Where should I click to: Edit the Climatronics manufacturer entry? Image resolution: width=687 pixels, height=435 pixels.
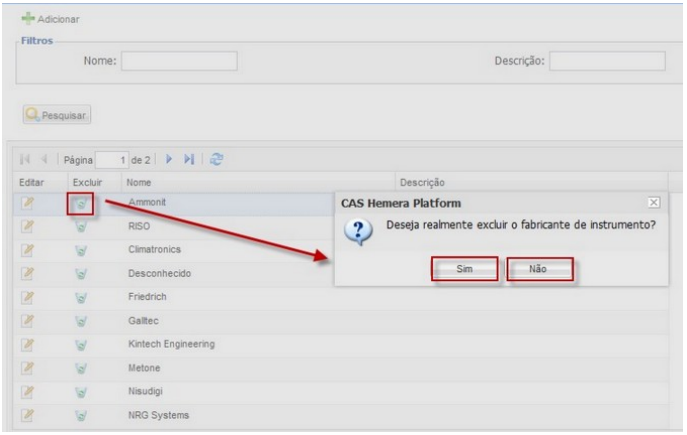[29, 249]
